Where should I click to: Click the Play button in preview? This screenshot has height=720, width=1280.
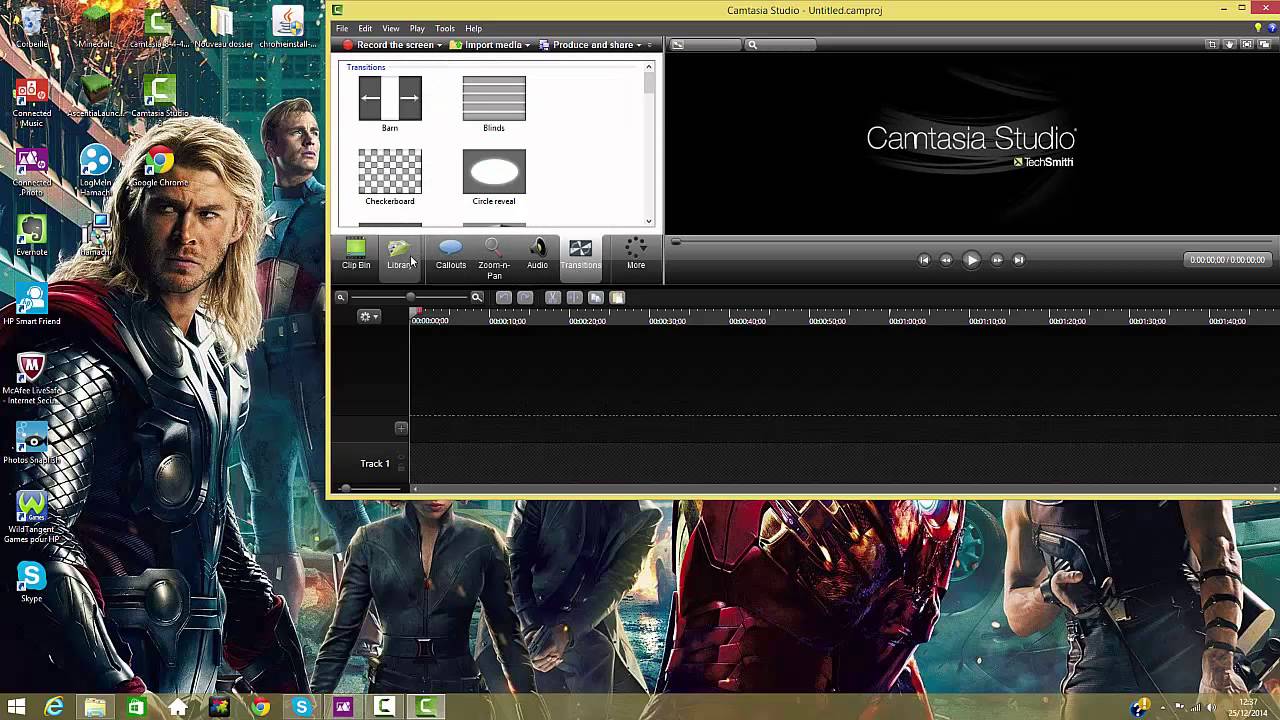click(971, 260)
